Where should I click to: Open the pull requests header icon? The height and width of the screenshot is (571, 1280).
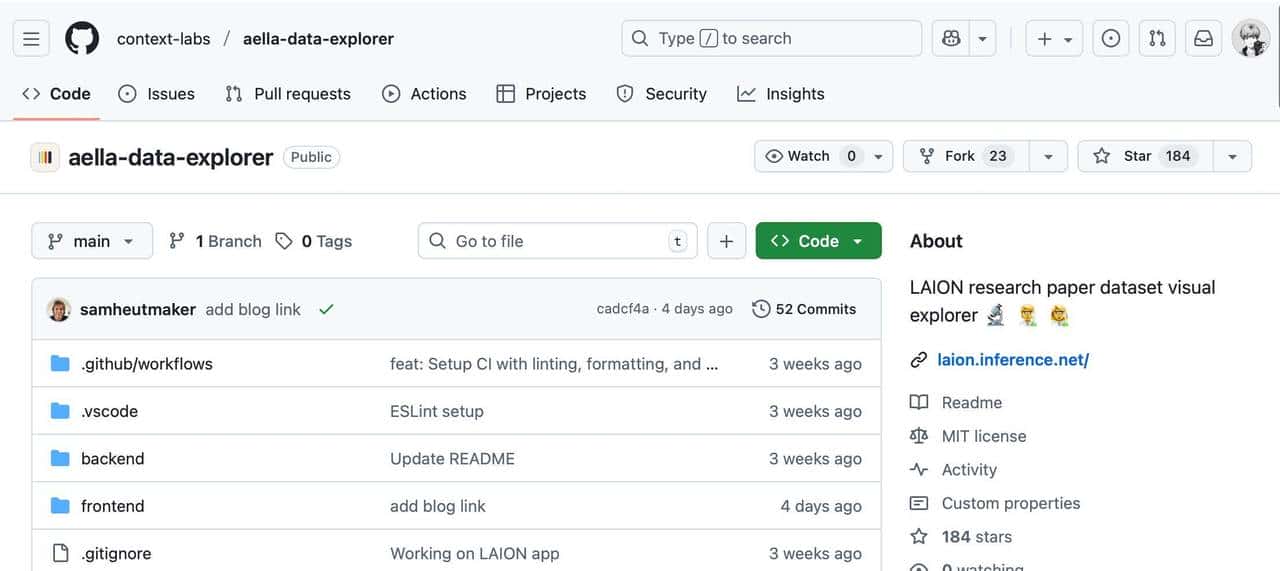coord(1157,39)
